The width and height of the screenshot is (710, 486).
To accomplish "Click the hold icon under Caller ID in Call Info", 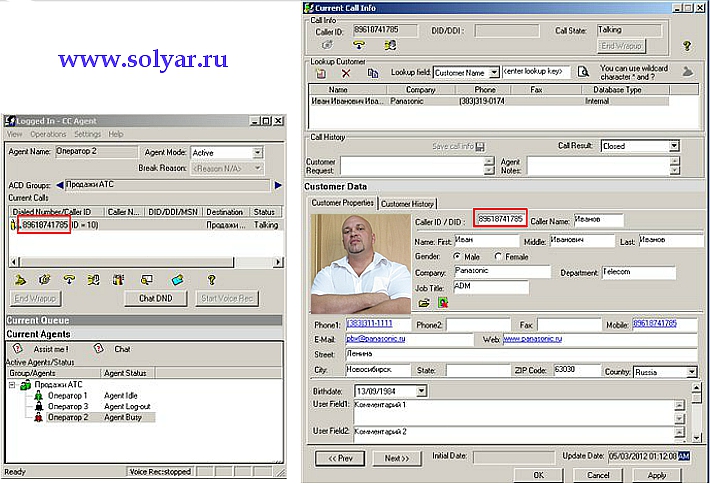I will pos(327,45).
